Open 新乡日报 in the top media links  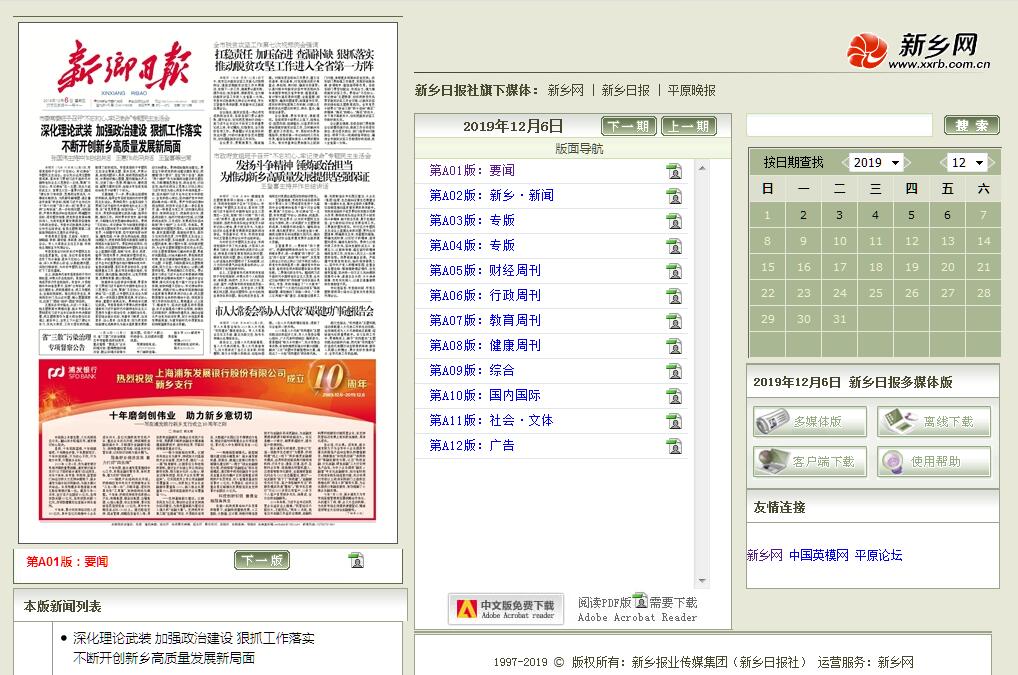pos(625,90)
